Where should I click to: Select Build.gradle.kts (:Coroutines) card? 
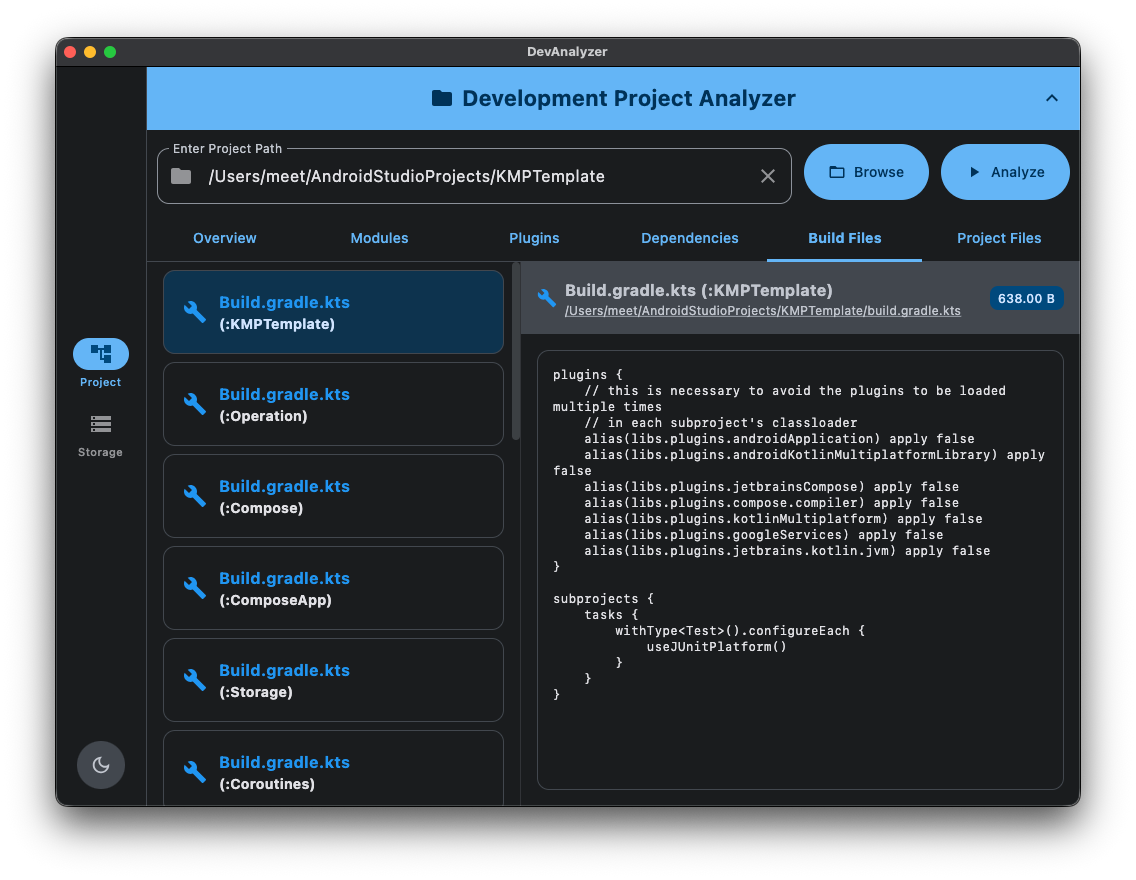click(333, 768)
